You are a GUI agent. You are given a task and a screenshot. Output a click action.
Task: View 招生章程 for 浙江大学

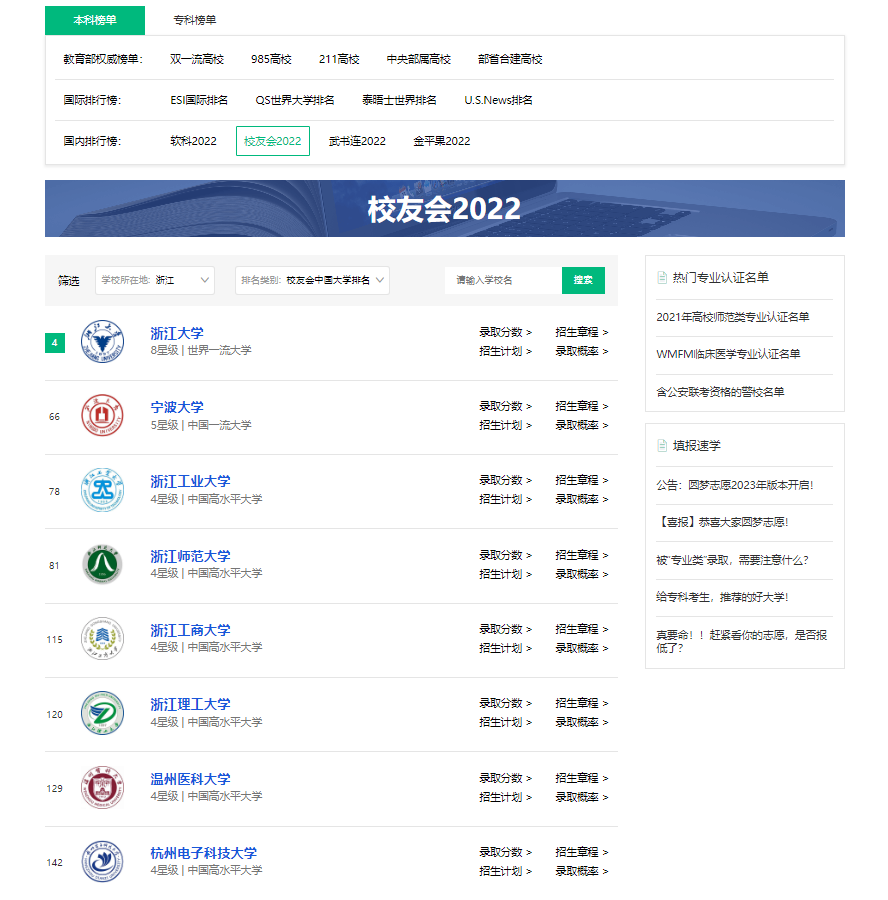(x=582, y=332)
